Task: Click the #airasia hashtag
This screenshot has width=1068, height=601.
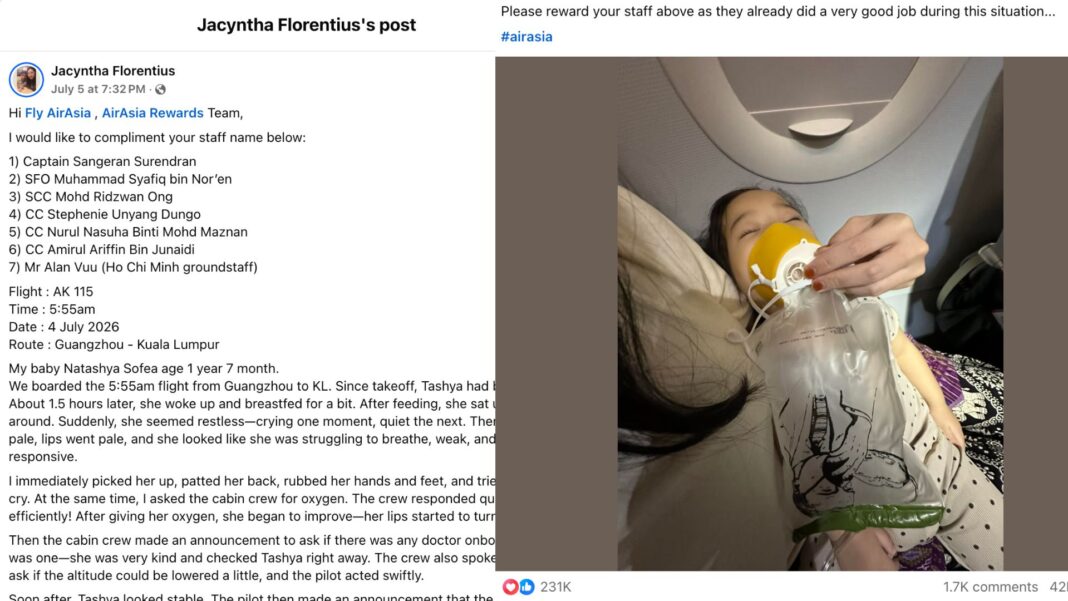Action: (527, 37)
